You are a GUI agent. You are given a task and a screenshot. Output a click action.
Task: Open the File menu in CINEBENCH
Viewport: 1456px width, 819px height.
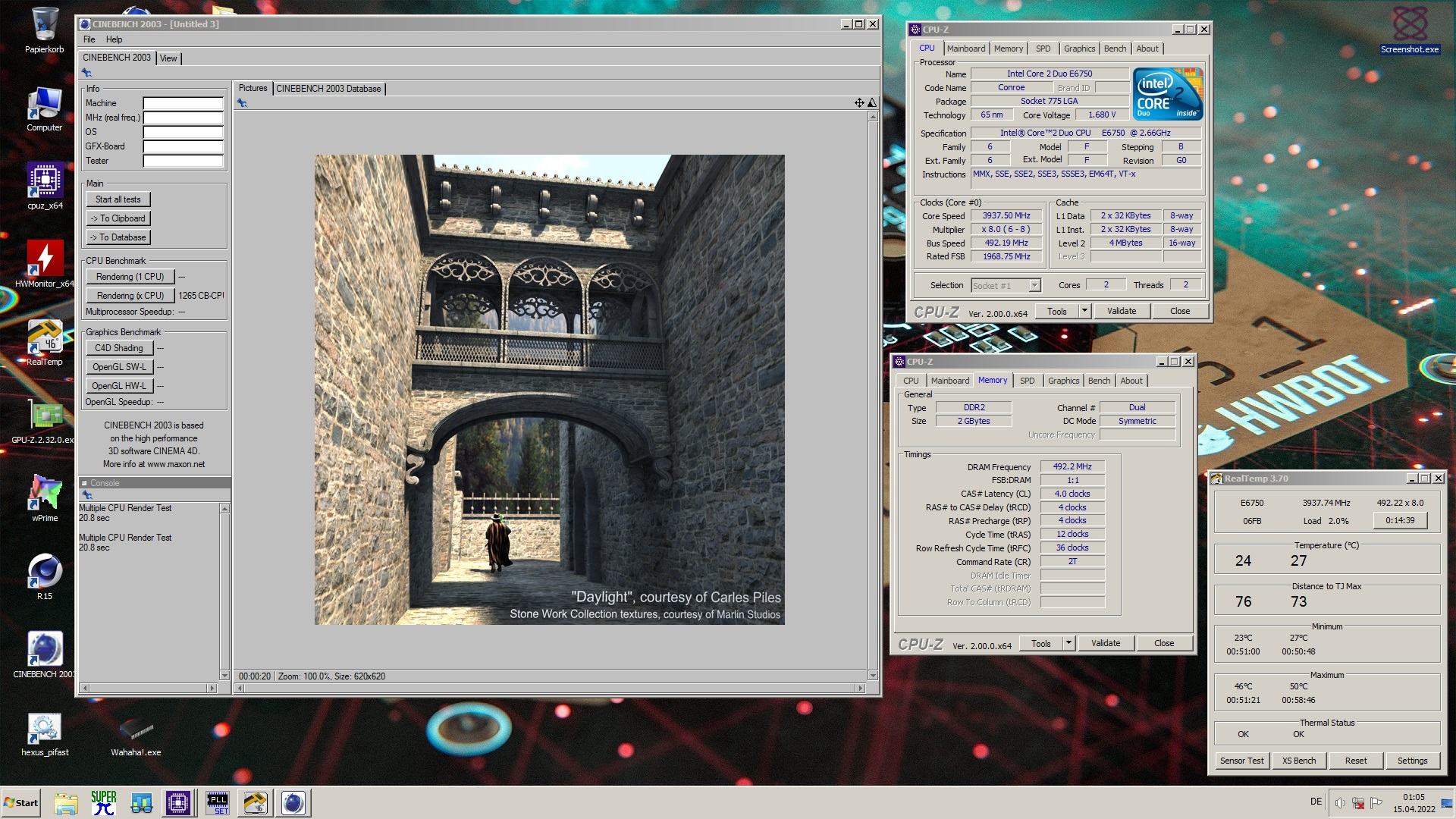[x=89, y=39]
